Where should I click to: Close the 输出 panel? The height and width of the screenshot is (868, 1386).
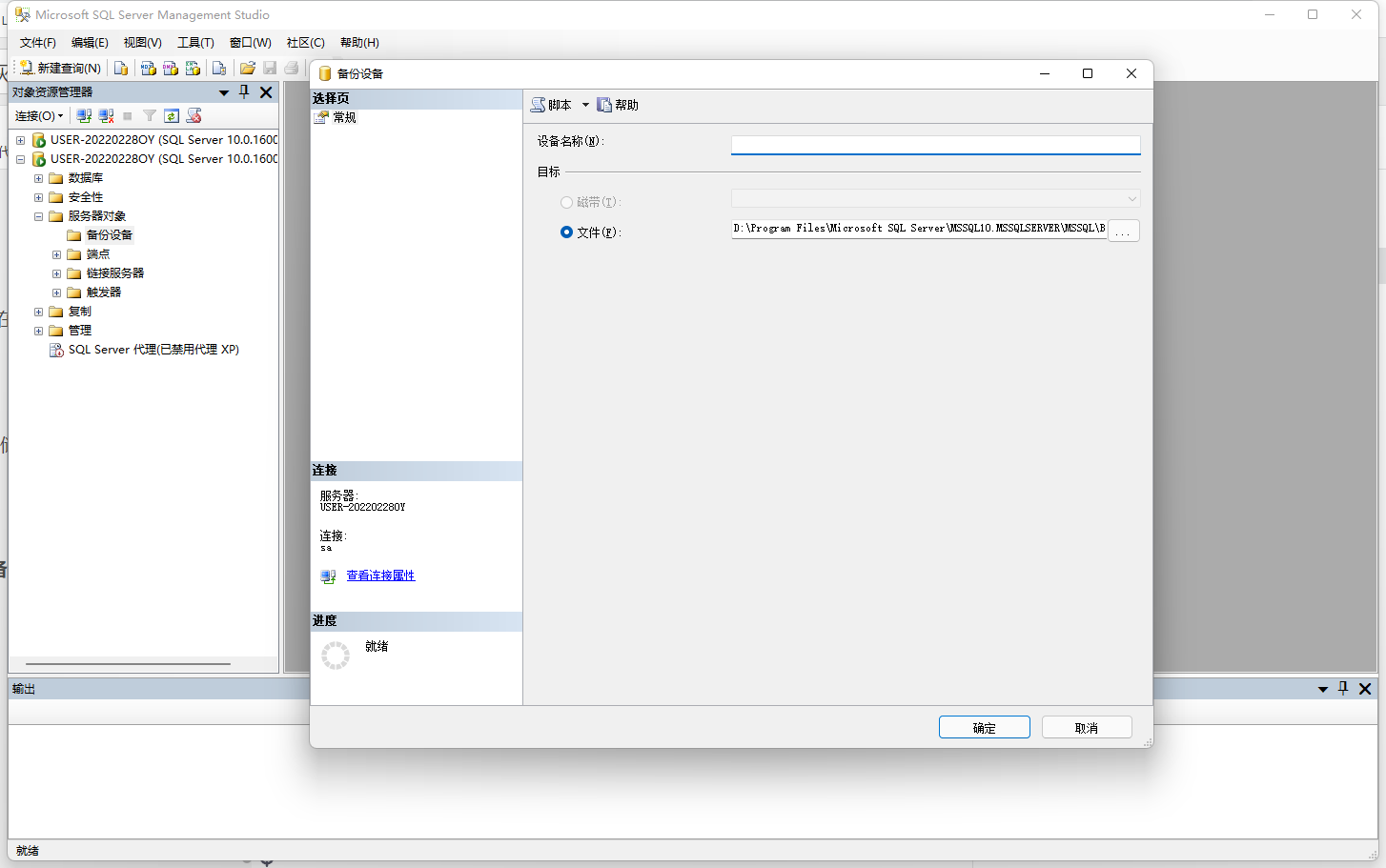pos(1365,689)
